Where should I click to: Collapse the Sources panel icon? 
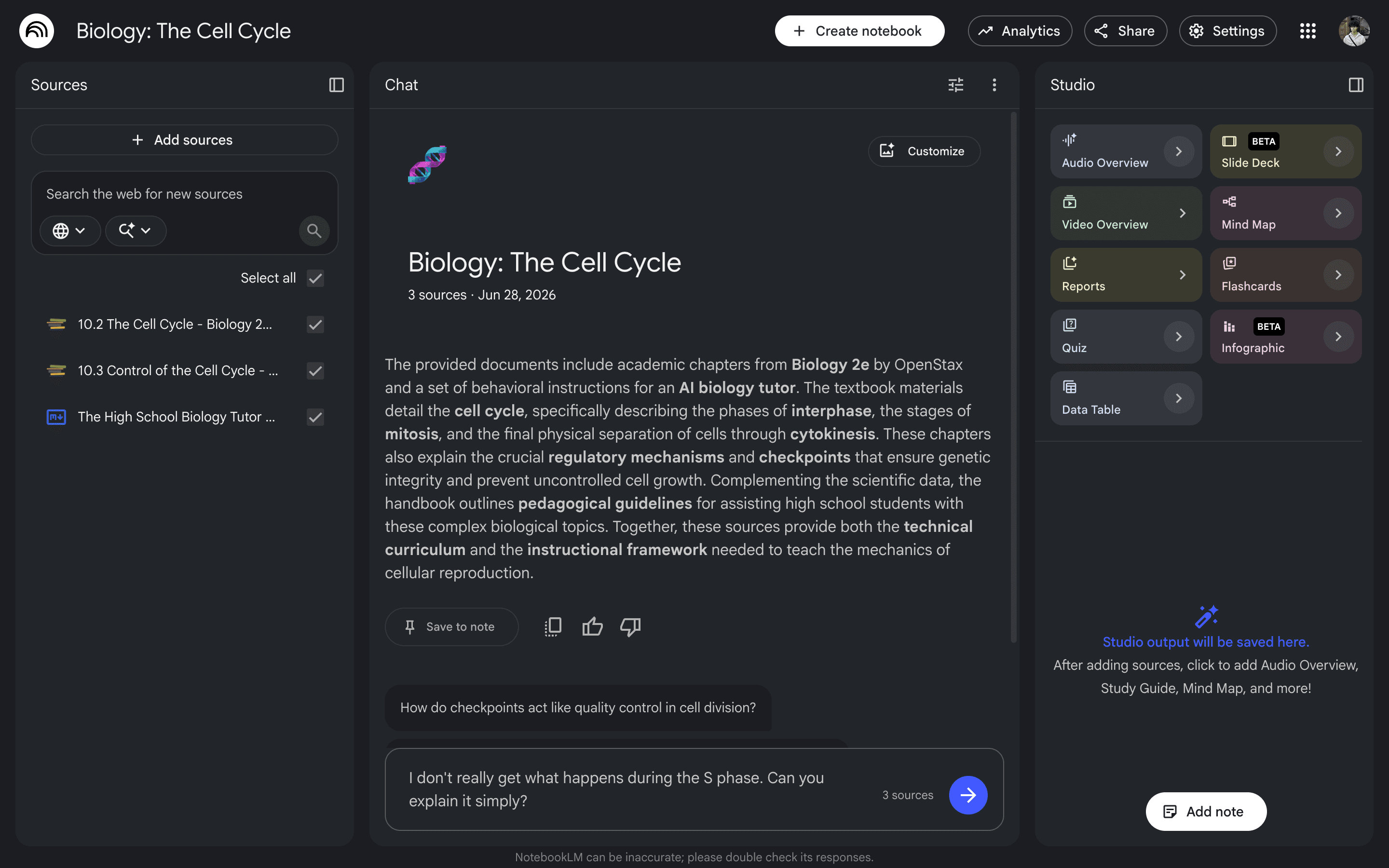[336, 85]
